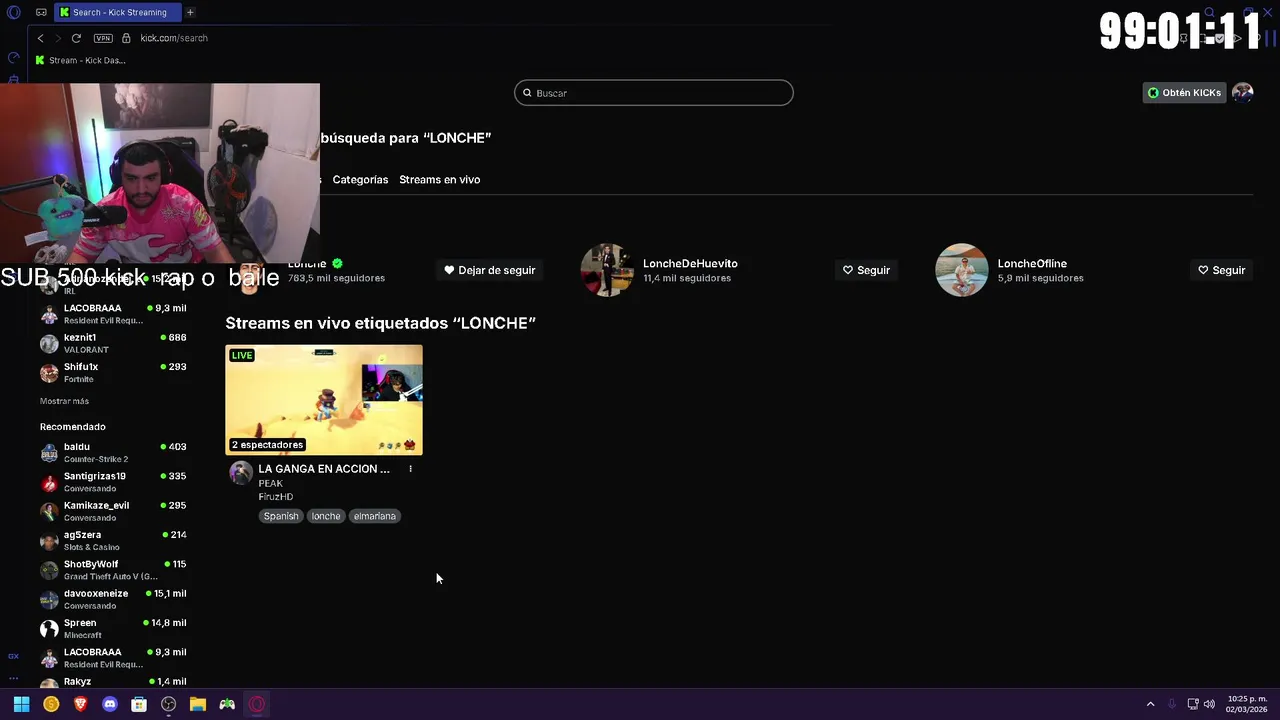Viewport: 1280px width, 720px height.
Task: Open File Explorer from taskbar
Action: [198, 704]
